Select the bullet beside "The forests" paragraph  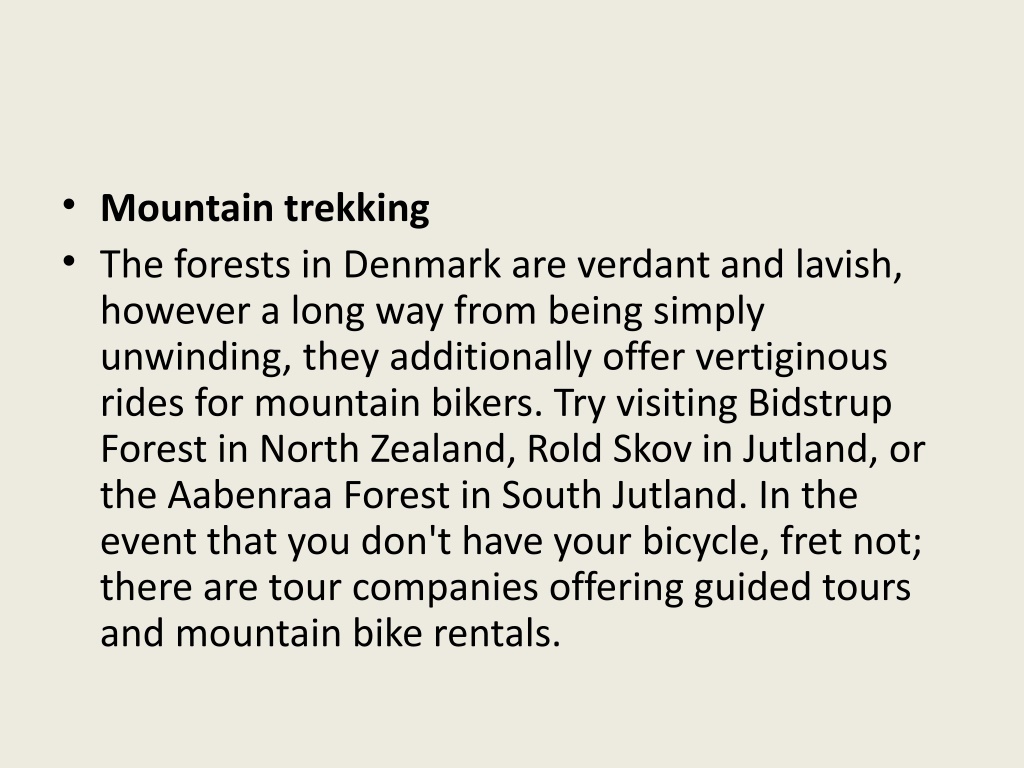(x=69, y=262)
